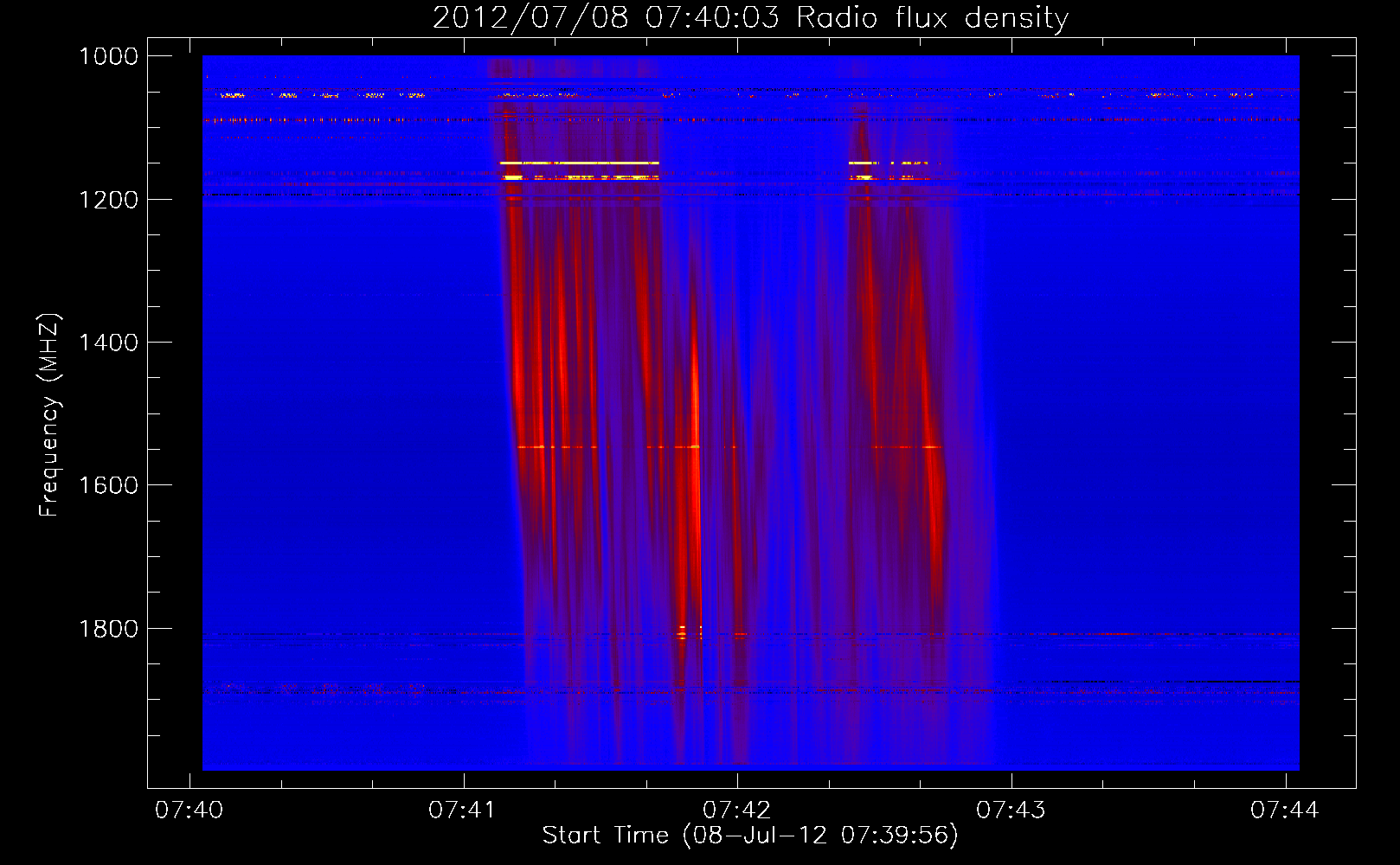Click the 1200 frequency tick label

(108, 200)
